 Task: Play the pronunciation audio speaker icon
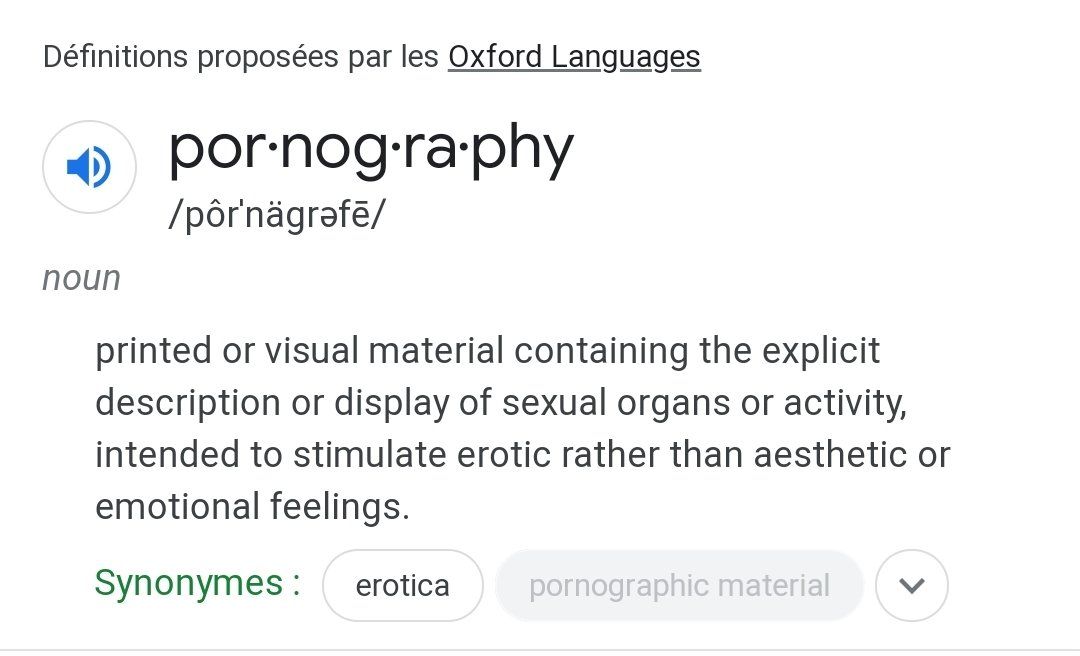click(89, 168)
